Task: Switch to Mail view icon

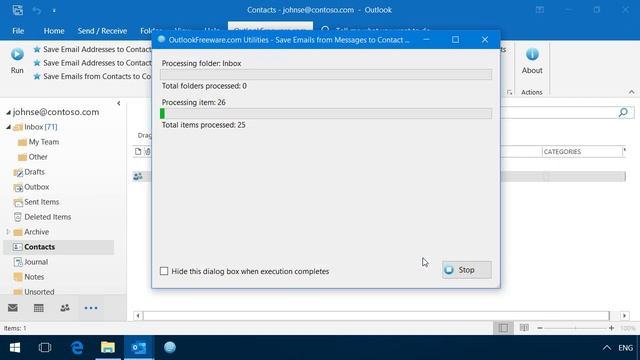Action: coord(13,308)
